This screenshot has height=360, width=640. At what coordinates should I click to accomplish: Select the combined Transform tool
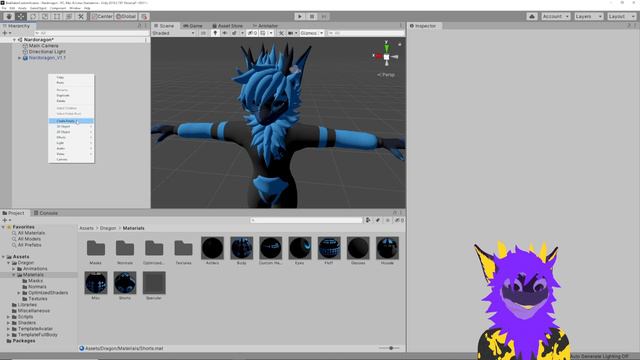(x=69, y=16)
